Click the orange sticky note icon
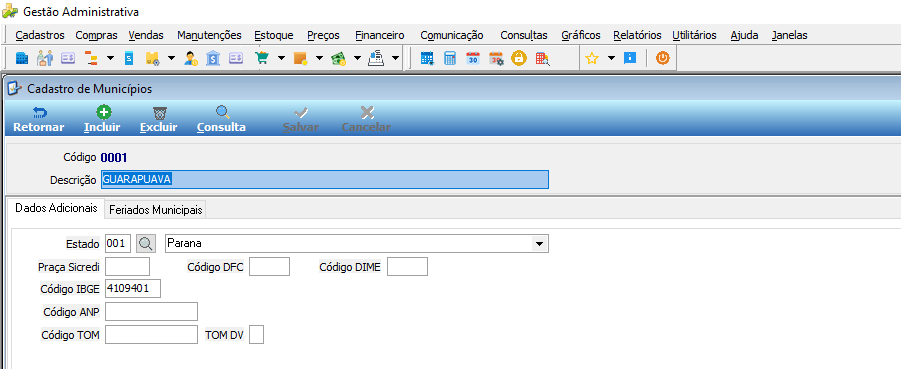902x369 pixels. [x=300, y=58]
